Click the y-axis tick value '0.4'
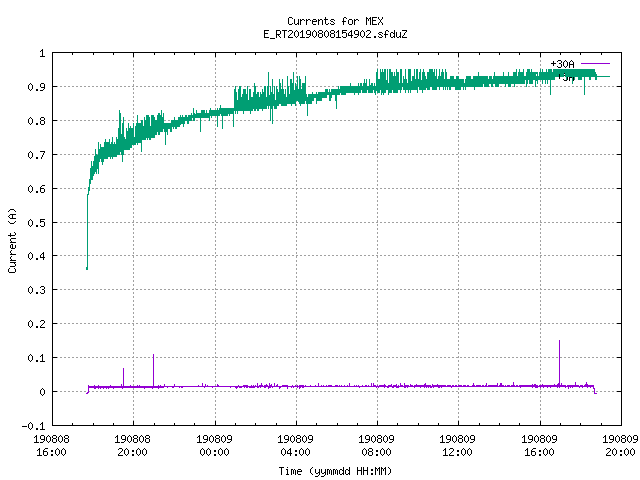This screenshot has width=640, height=480. pyautogui.click(x=36, y=256)
